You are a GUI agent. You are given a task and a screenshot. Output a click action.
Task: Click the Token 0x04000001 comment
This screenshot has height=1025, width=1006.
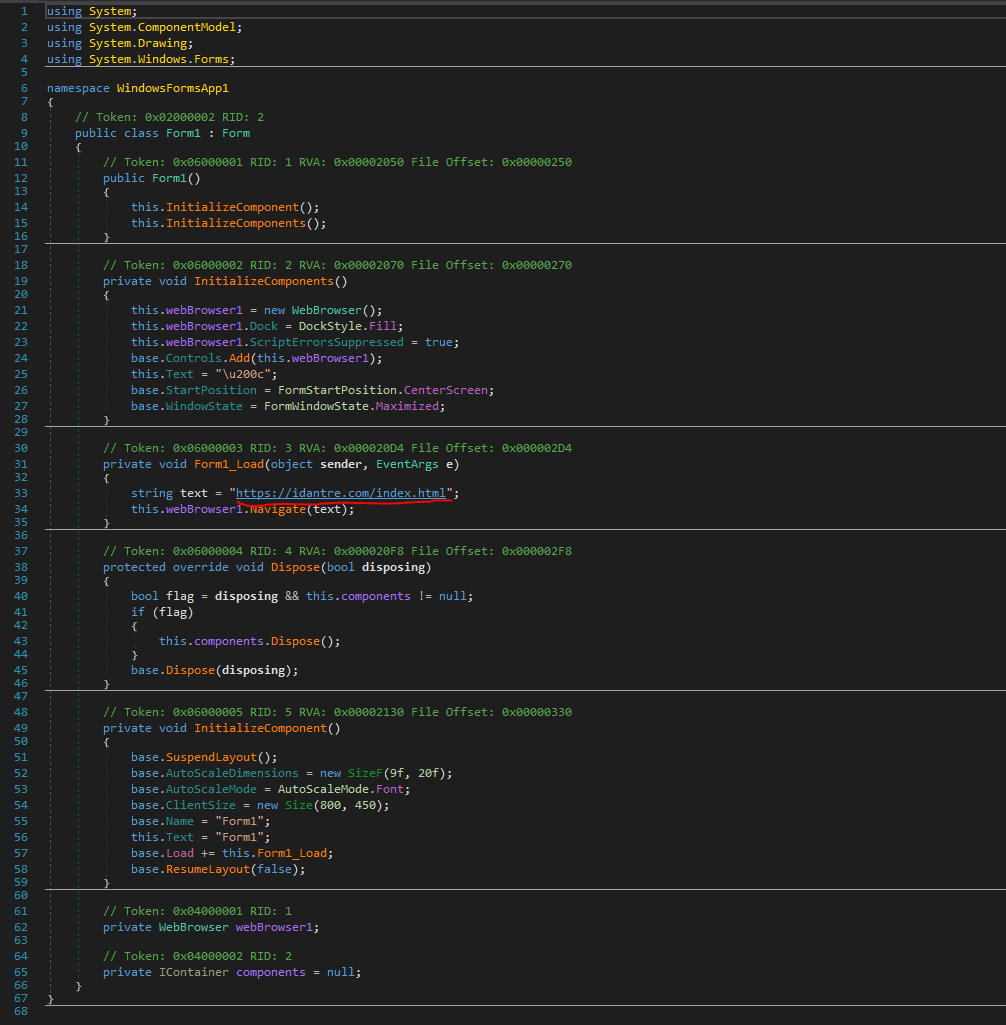point(197,911)
